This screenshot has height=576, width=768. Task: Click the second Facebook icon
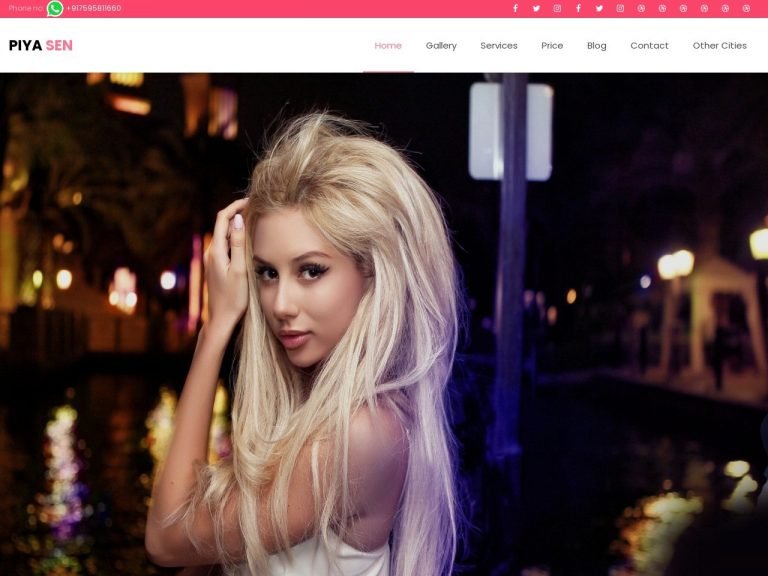tap(578, 8)
